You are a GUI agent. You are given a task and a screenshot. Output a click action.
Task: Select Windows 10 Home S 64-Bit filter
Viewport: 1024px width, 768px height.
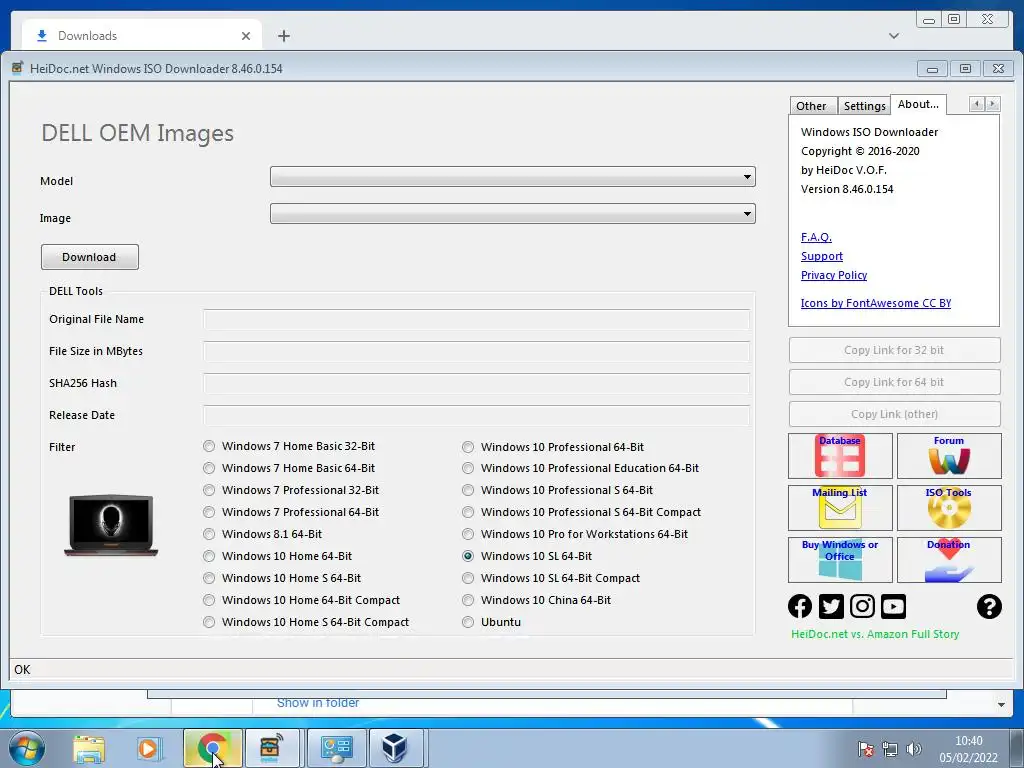[209, 578]
